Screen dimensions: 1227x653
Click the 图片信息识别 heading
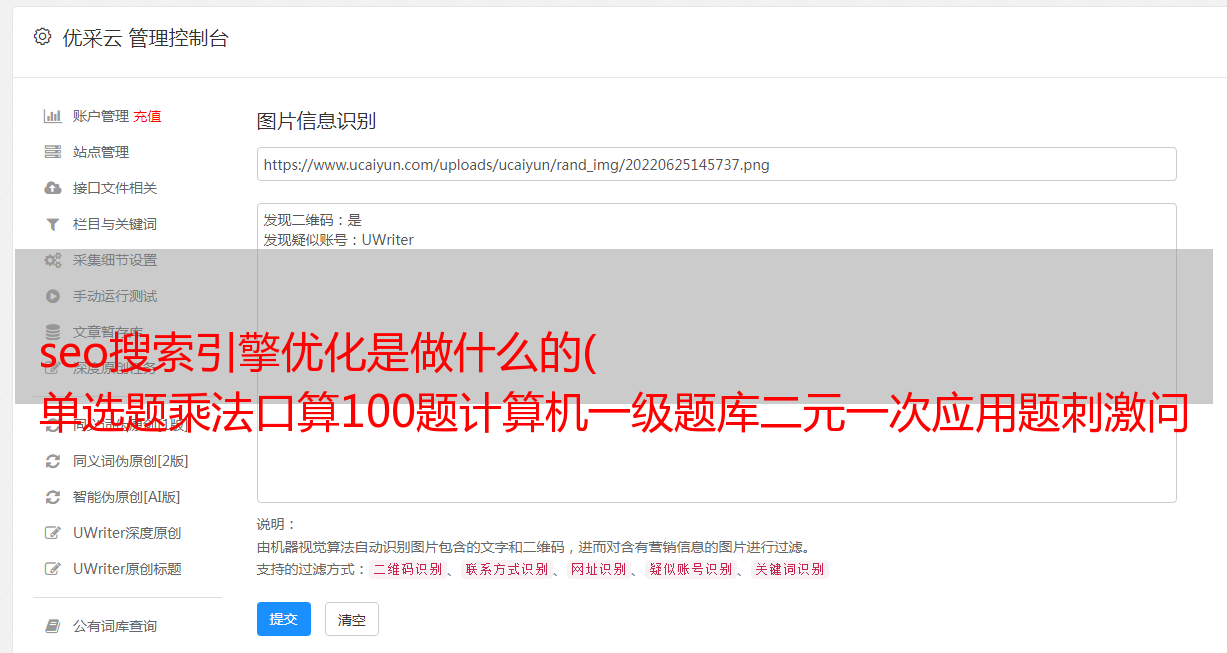coord(316,121)
